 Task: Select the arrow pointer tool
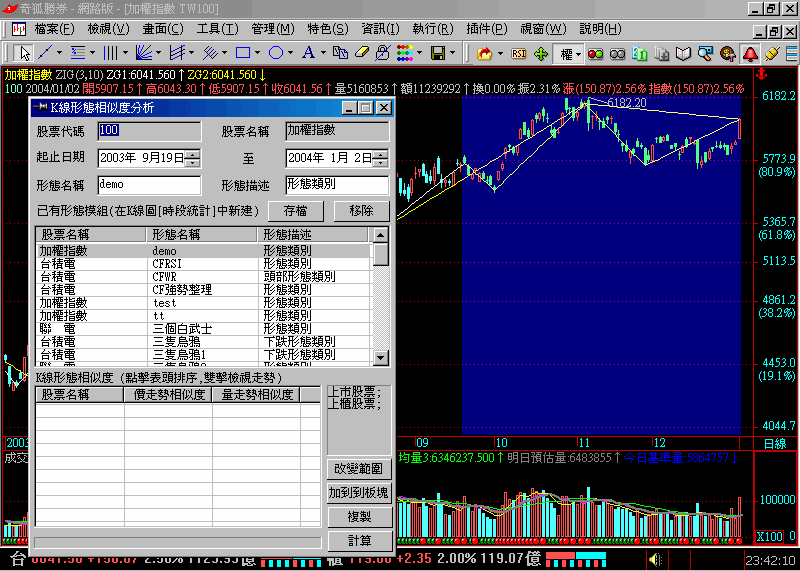point(24,53)
